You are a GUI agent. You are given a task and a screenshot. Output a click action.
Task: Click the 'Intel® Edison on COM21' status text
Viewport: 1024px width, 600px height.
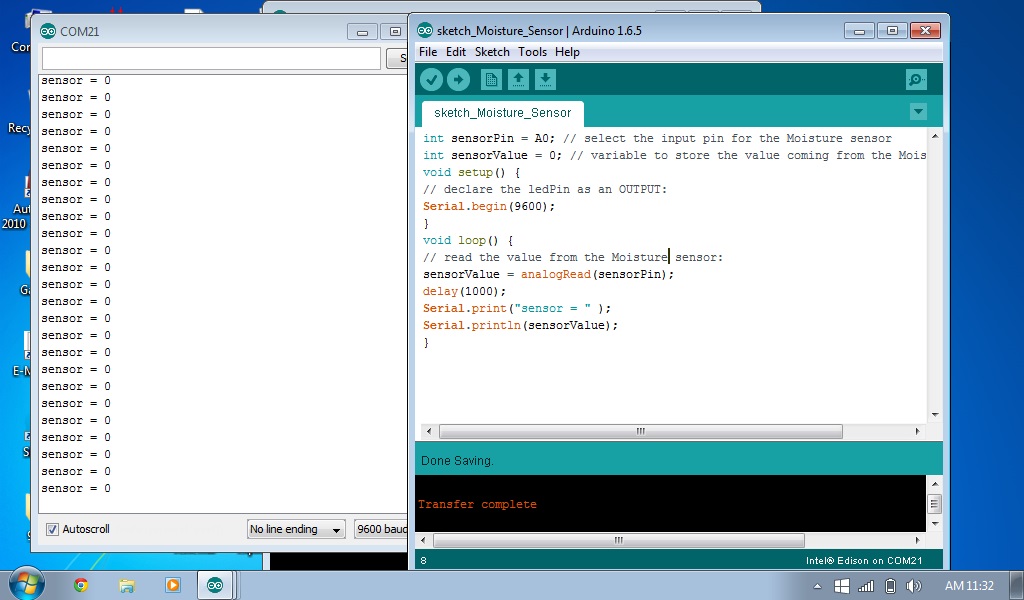[864, 561]
